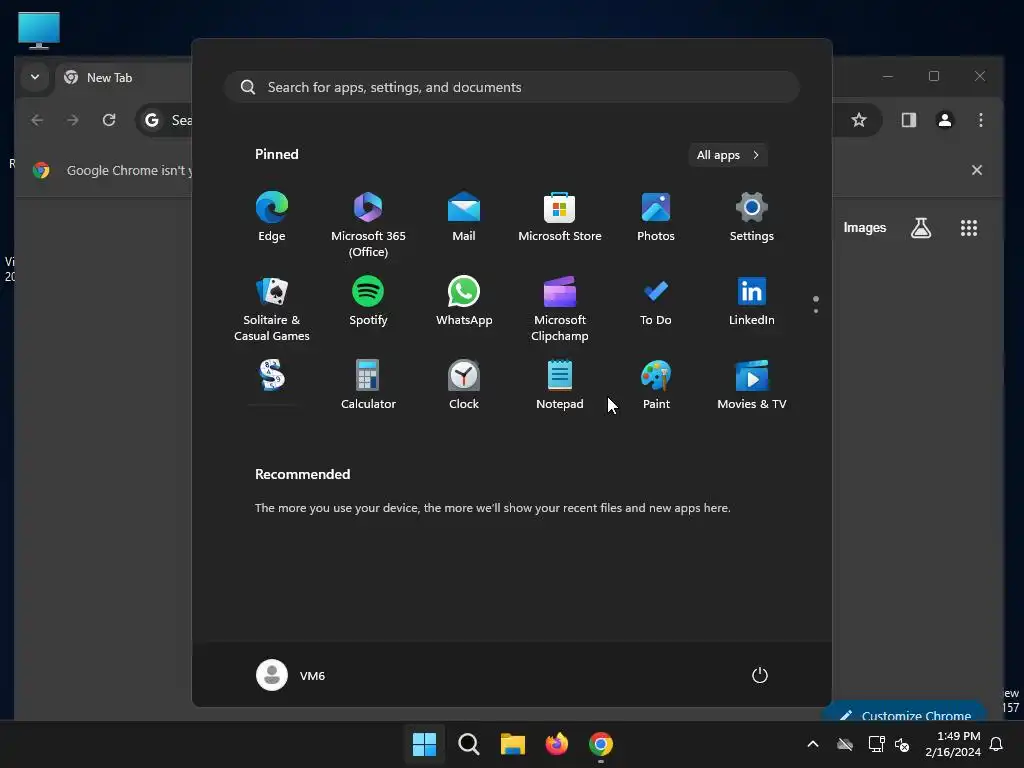Open the Edge pinned app
The width and height of the screenshot is (1024, 768).
point(272,217)
